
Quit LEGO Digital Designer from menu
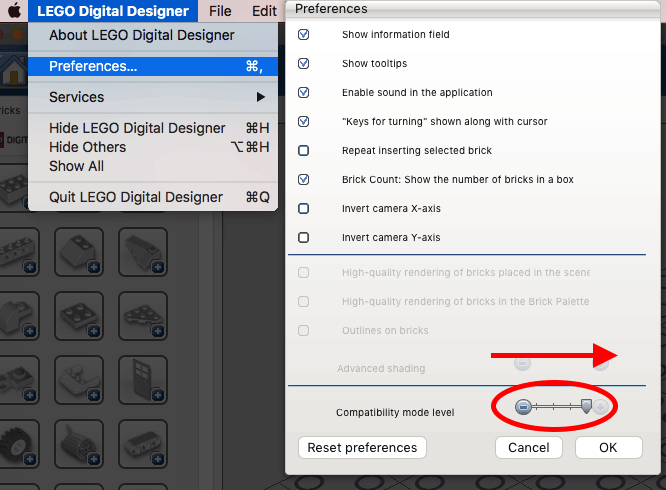click(153, 197)
